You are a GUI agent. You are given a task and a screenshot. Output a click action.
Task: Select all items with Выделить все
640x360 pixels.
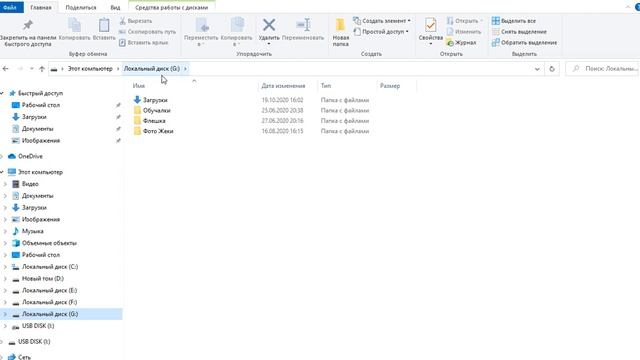tap(514, 21)
